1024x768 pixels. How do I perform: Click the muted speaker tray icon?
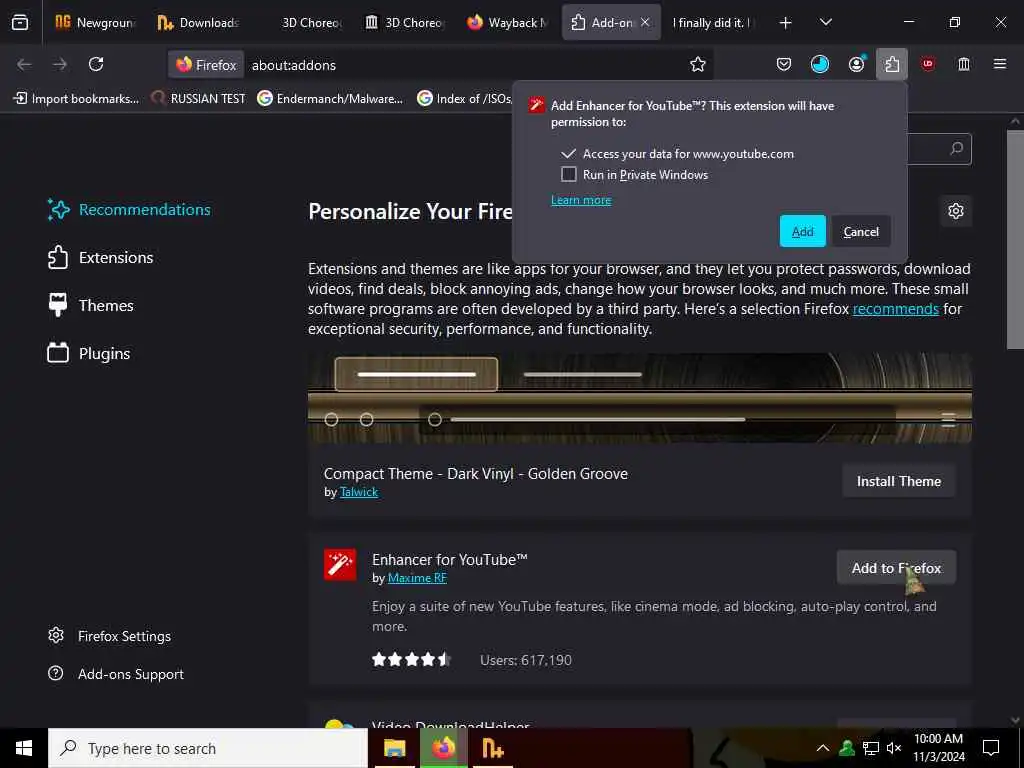tap(894, 748)
